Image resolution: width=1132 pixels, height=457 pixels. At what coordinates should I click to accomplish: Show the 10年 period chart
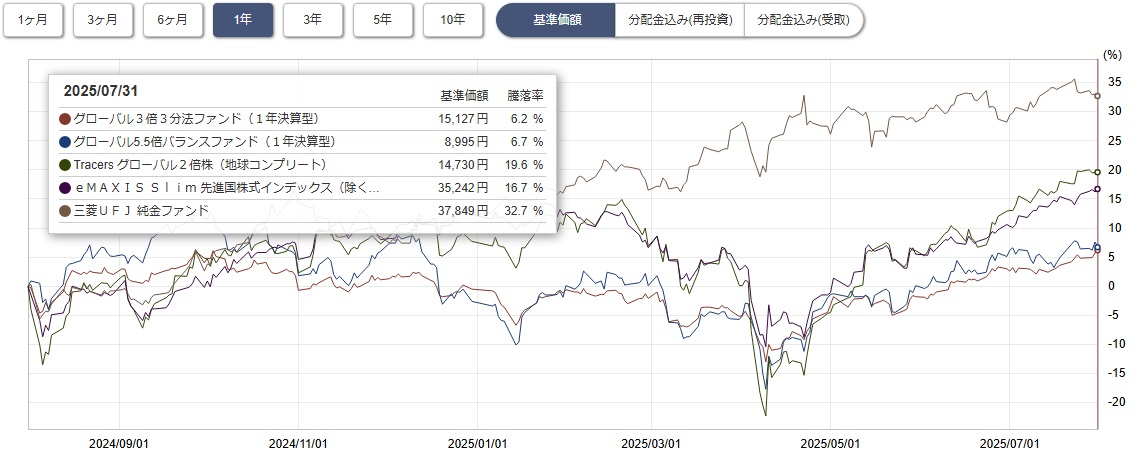coord(453,20)
